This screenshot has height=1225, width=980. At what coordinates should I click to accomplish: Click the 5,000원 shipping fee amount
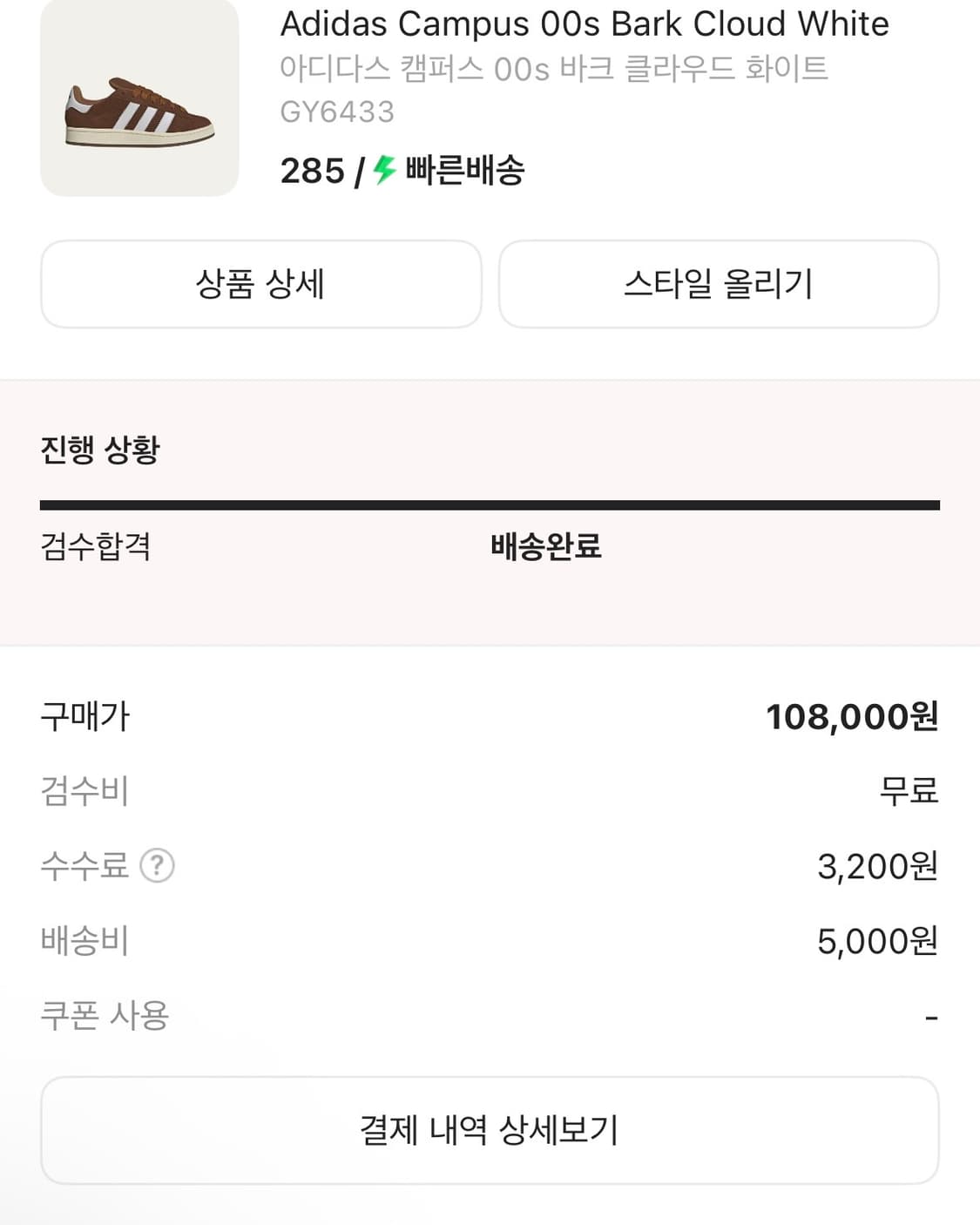click(x=876, y=942)
